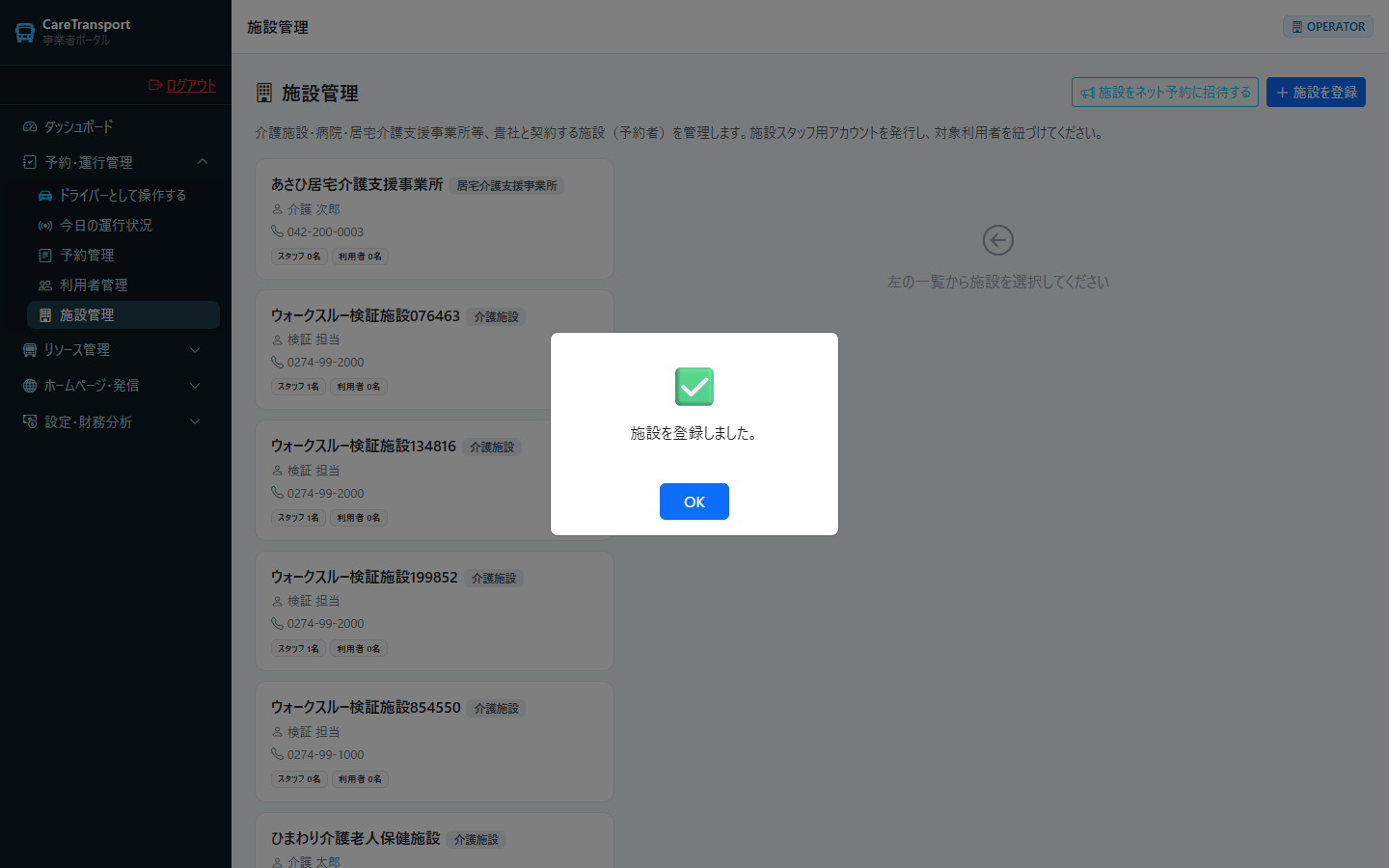The width and height of the screenshot is (1389, 868).
Task: Click ＋ 施設を登録 button
Action: tap(1316, 92)
